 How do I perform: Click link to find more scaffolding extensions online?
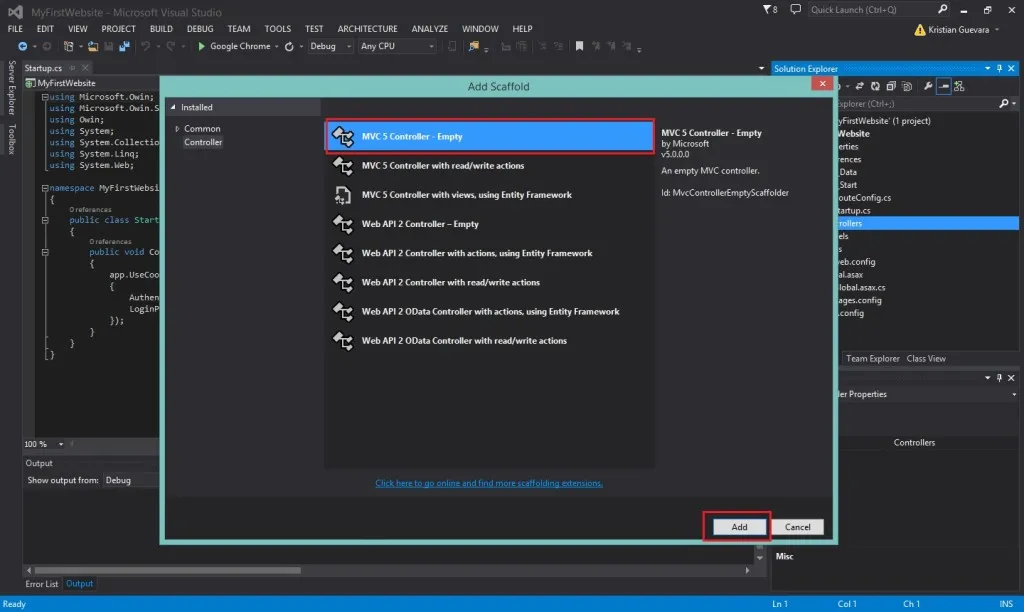488,483
